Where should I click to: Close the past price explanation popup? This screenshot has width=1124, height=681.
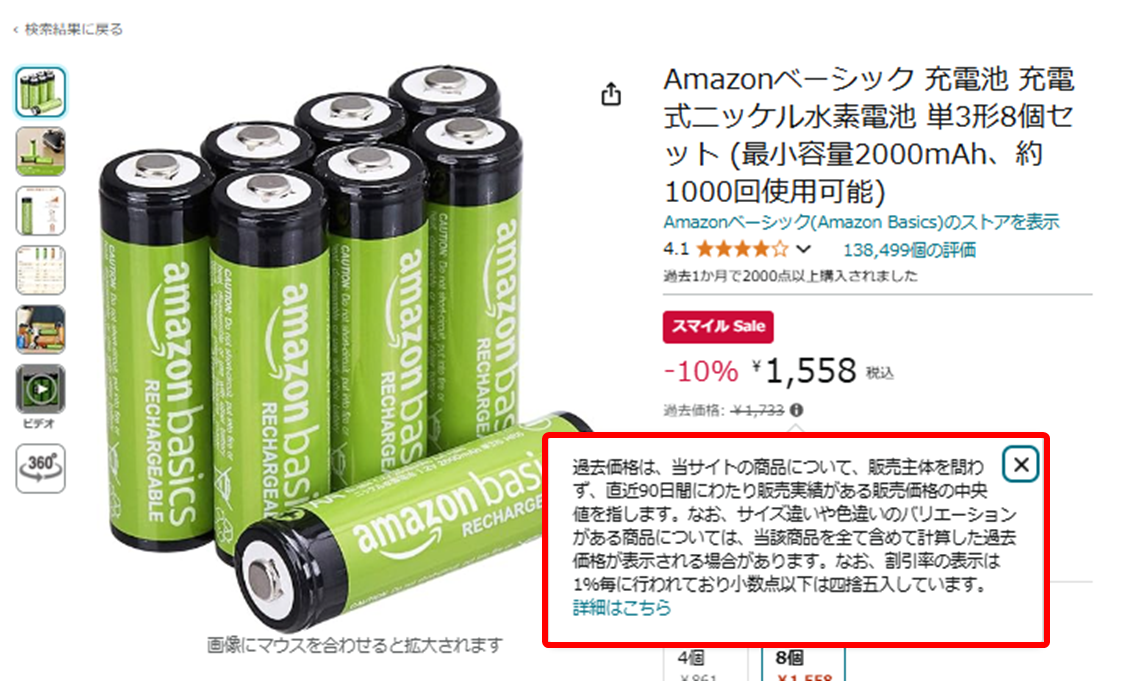1021,465
